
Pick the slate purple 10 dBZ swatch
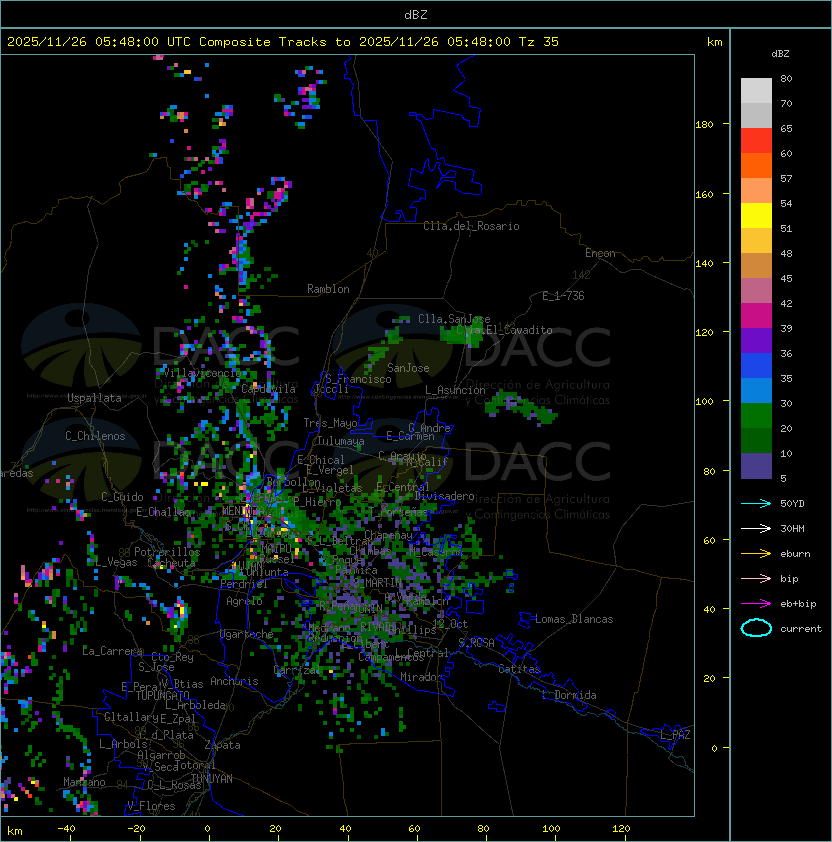(756, 466)
